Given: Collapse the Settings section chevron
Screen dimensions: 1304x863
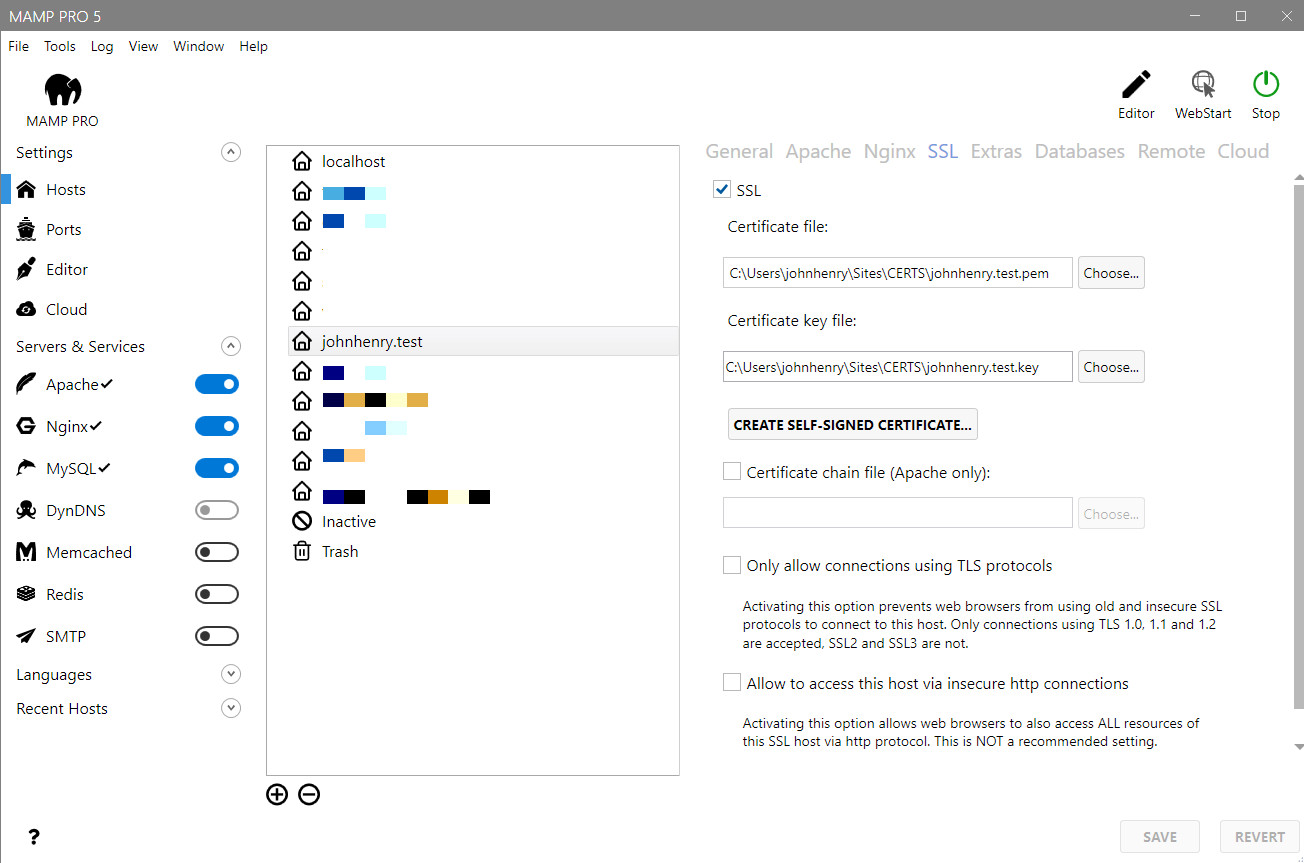Looking at the screenshot, I should [231, 152].
